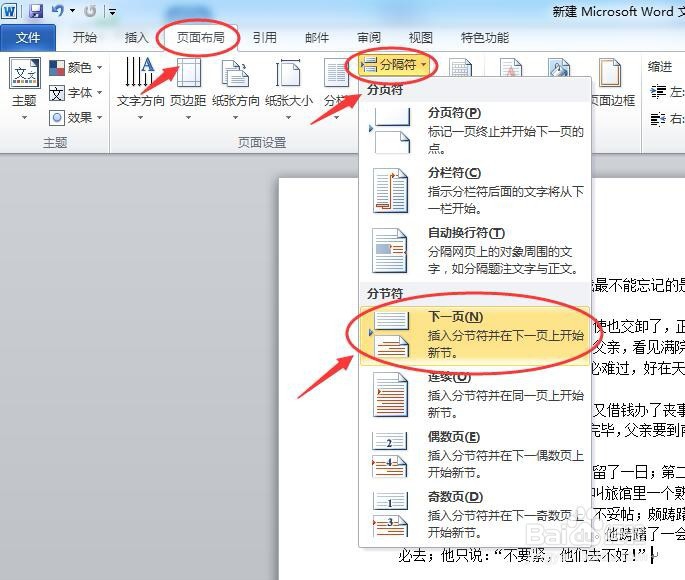This screenshot has width=685, height=580.
Task: Open the 特色功能 tab
Action: (x=484, y=38)
